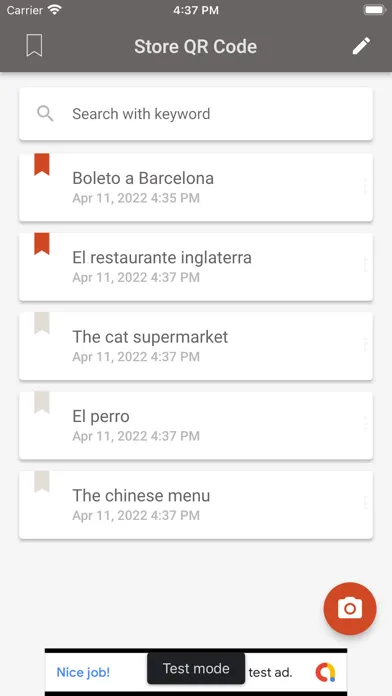The width and height of the screenshot is (392, 696).
Task: Expand options menu for The cat supermarket
Action: (x=365, y=345)
